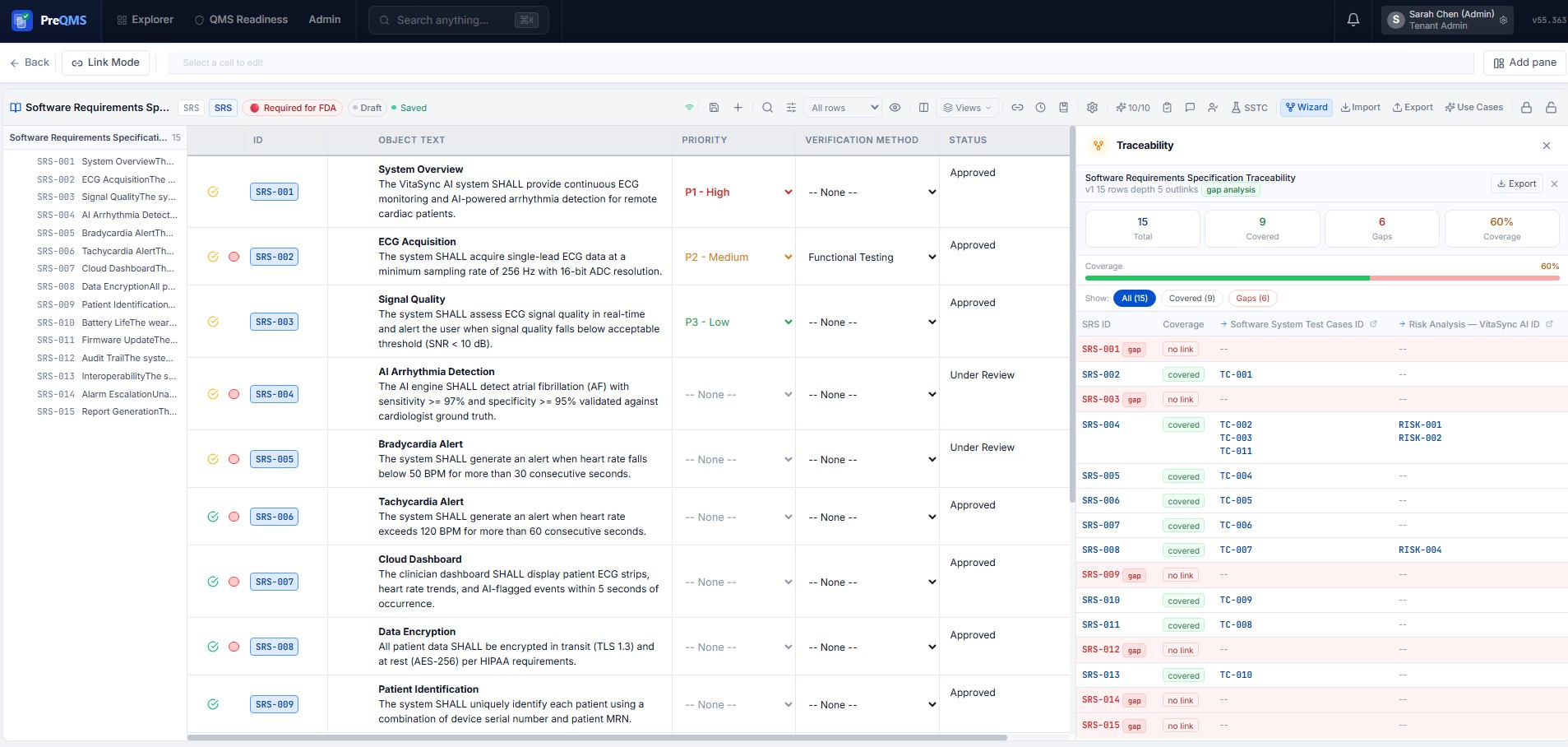Click Export in module toolbar
Viewport: 1568px width, 747px height.
pos(1413,108)
